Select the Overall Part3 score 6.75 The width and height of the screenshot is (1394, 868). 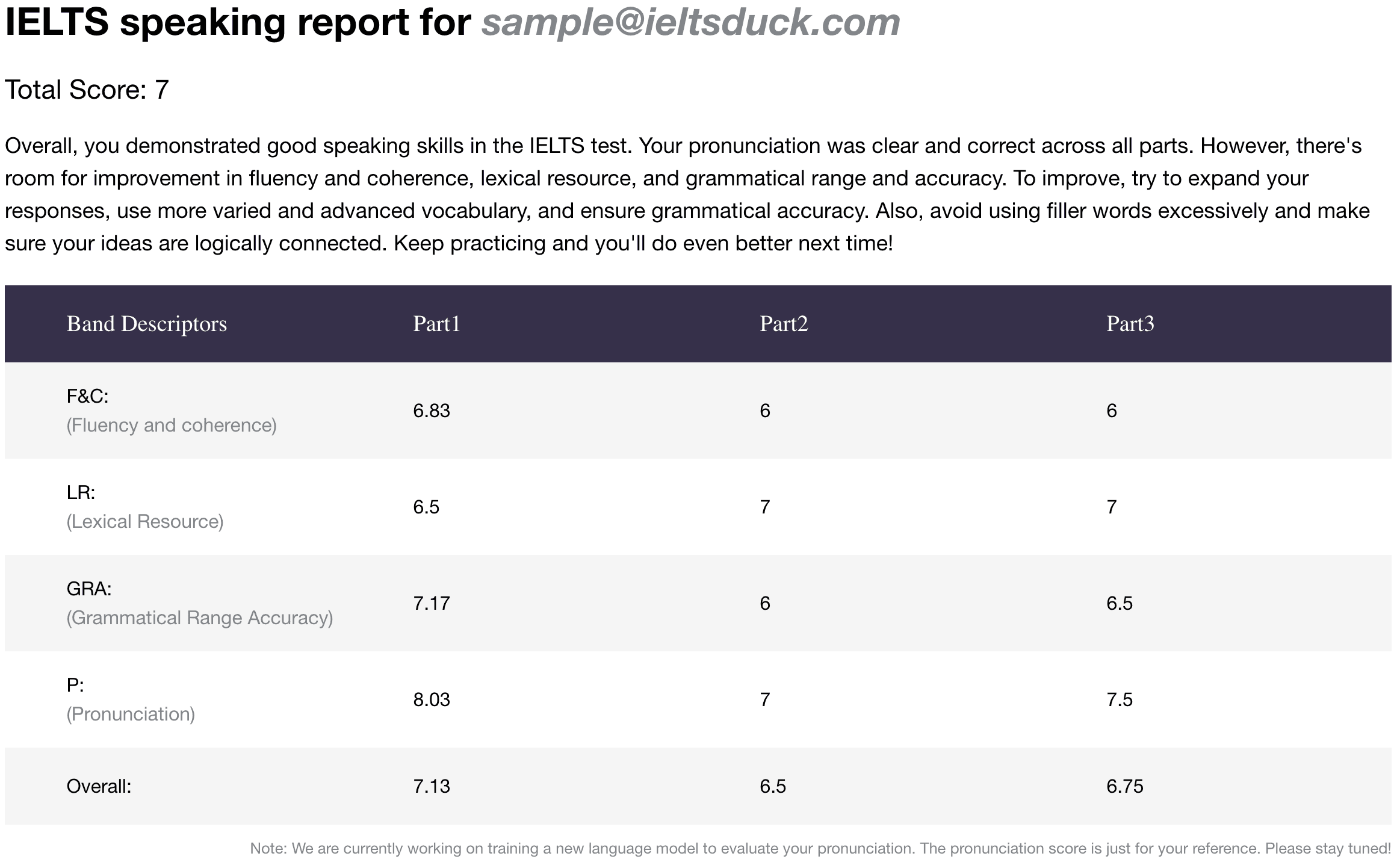pyautogui.click(x=1124, y=786)
